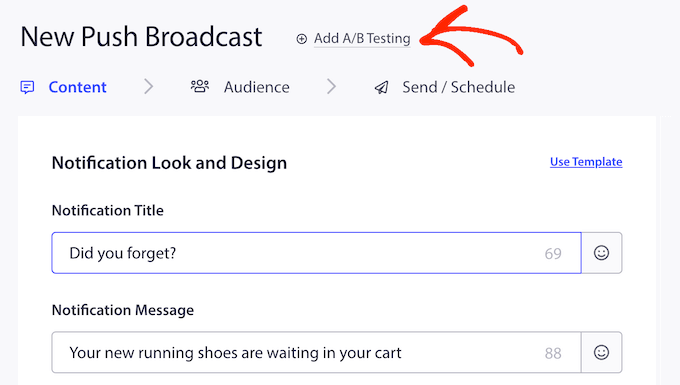Click the 69 character counter
This screenshot has width=680, height=385.
point(553,254)
